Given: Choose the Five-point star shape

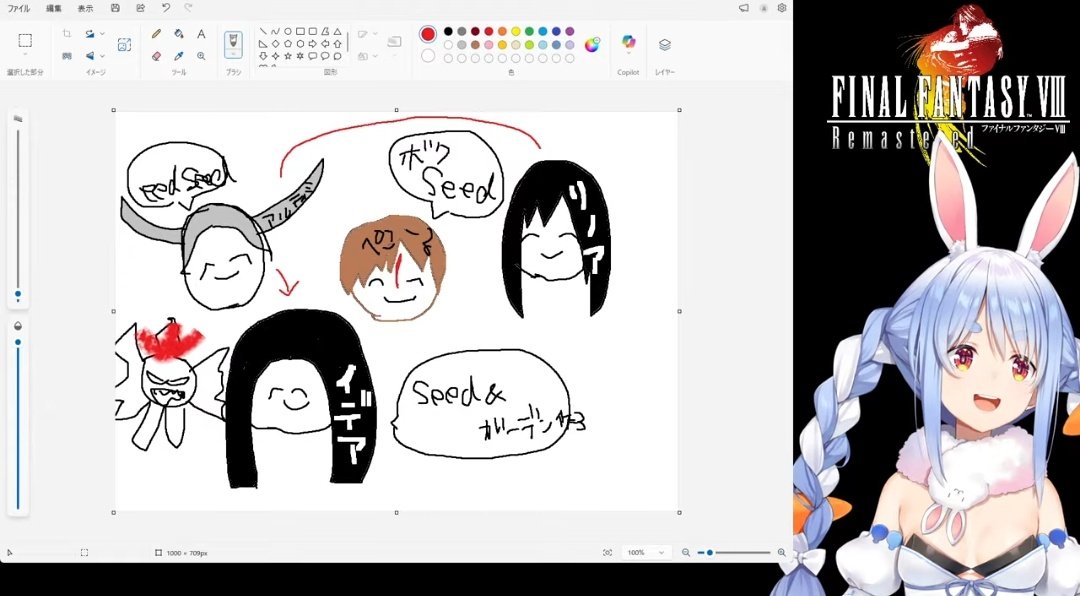Looking at the screenshot, I should (x=288, y=56).
